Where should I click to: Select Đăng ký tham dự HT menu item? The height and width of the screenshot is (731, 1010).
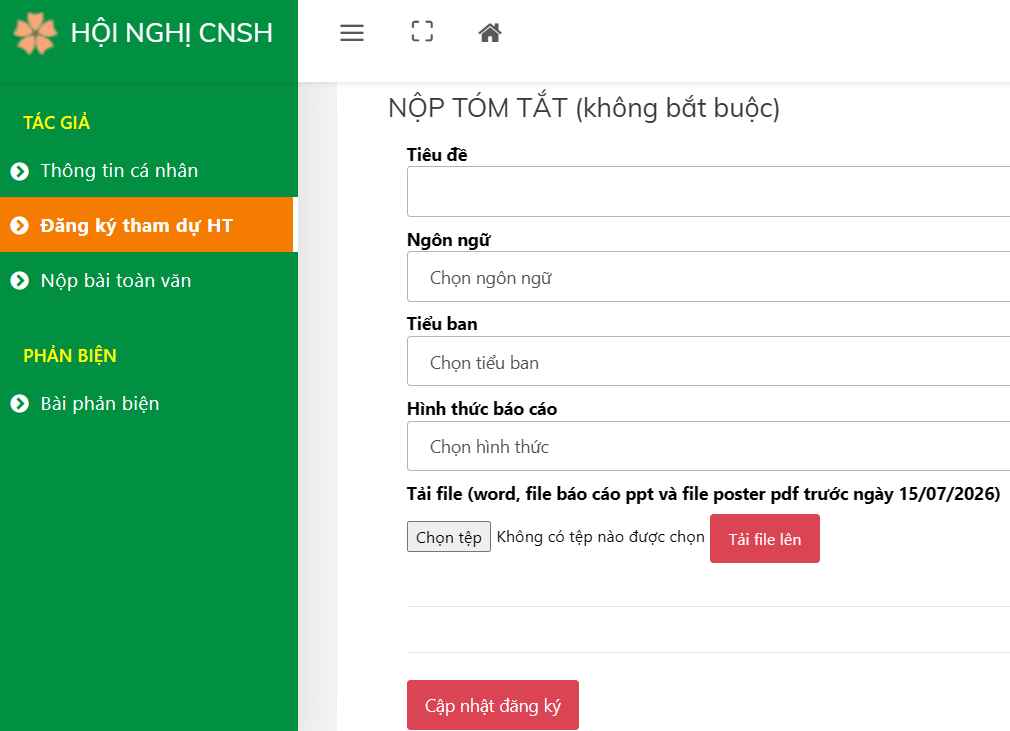[x=136, y=225]
